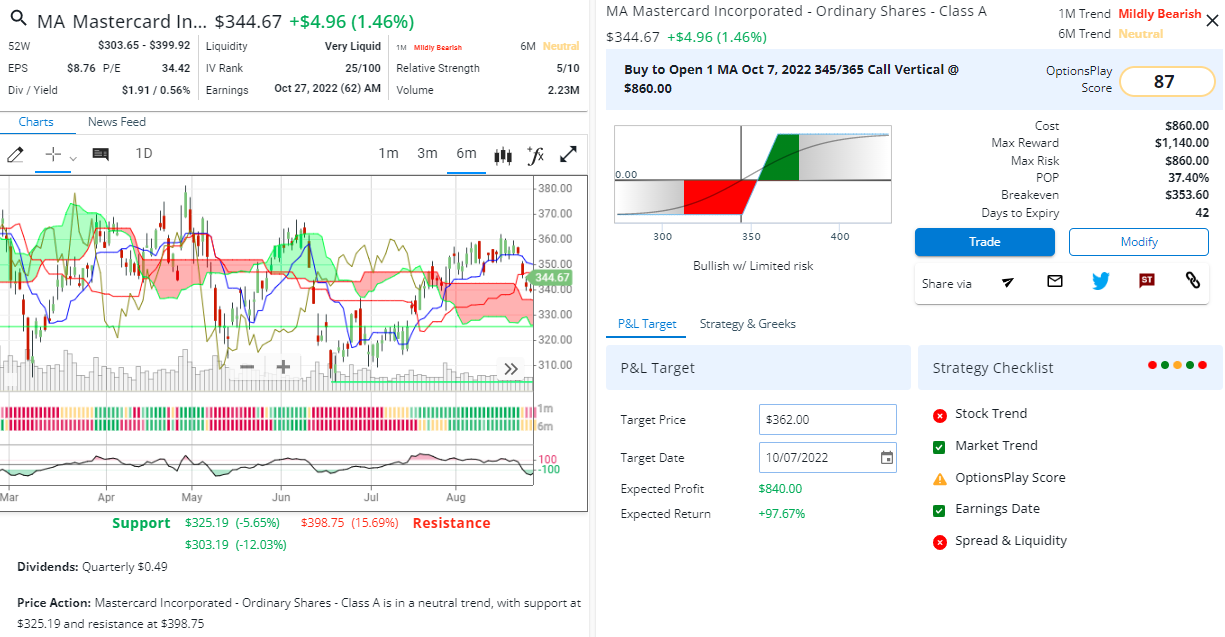
Task: Close the trade idea panel
Action: [x=1212, y=22]
